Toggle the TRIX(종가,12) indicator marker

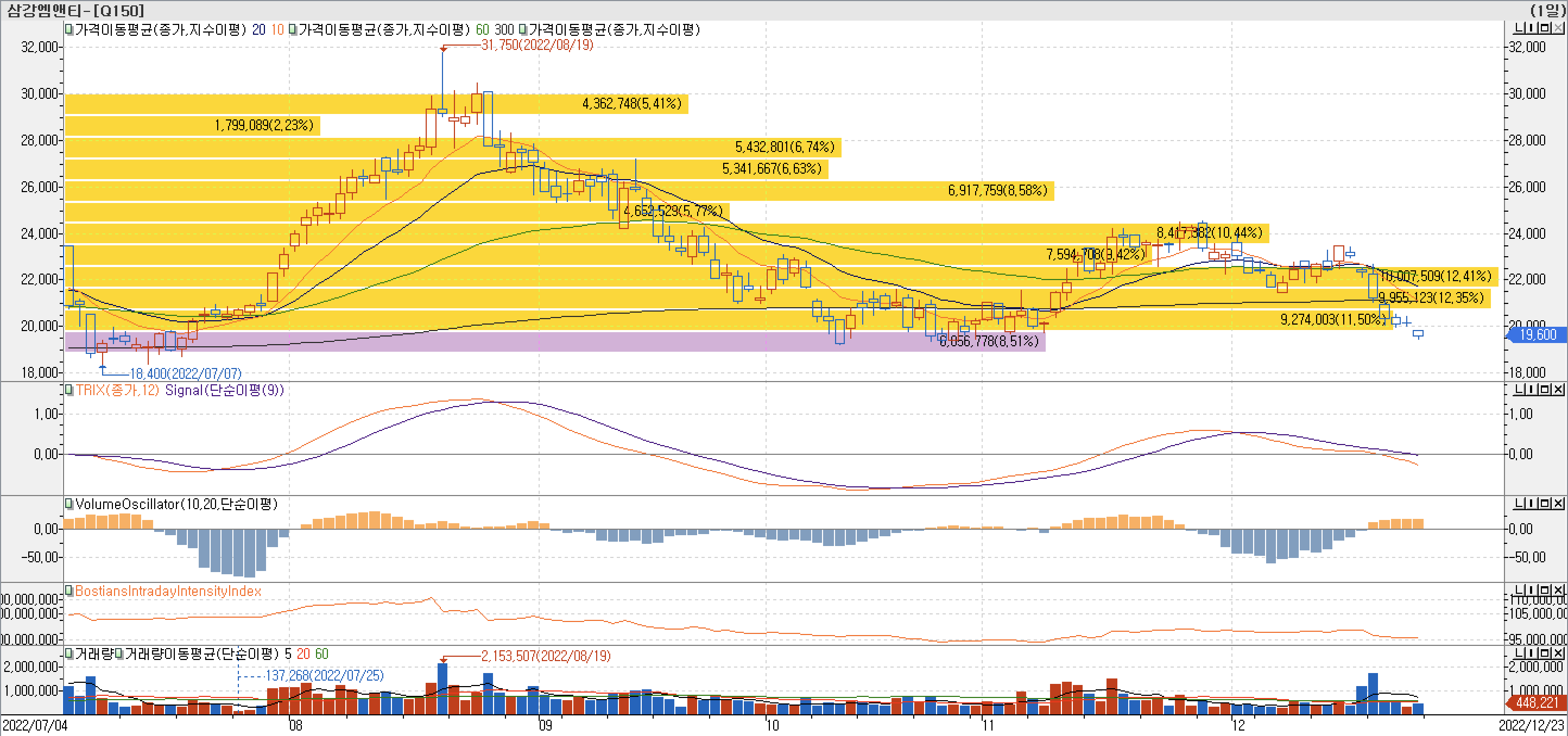click(x=69, y=389)
